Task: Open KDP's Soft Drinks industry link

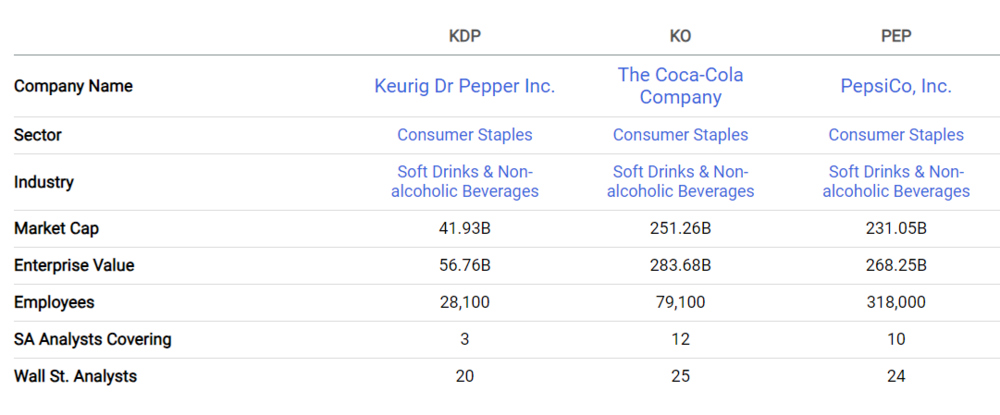Action: (464, 182)
